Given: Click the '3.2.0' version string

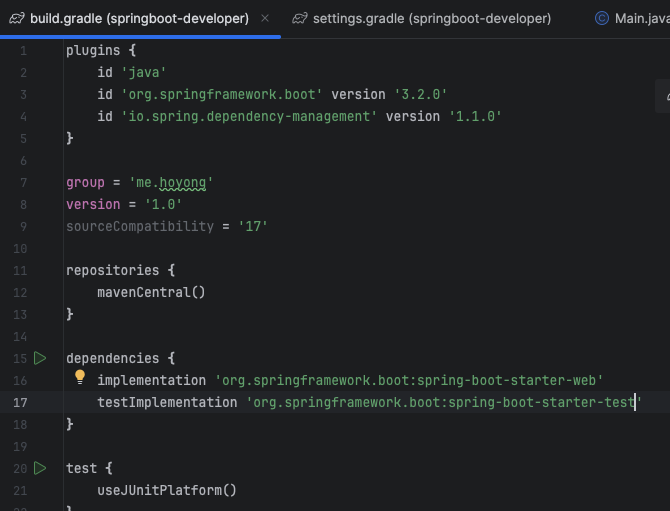Looking at the screenshot, I should point(420,94).
